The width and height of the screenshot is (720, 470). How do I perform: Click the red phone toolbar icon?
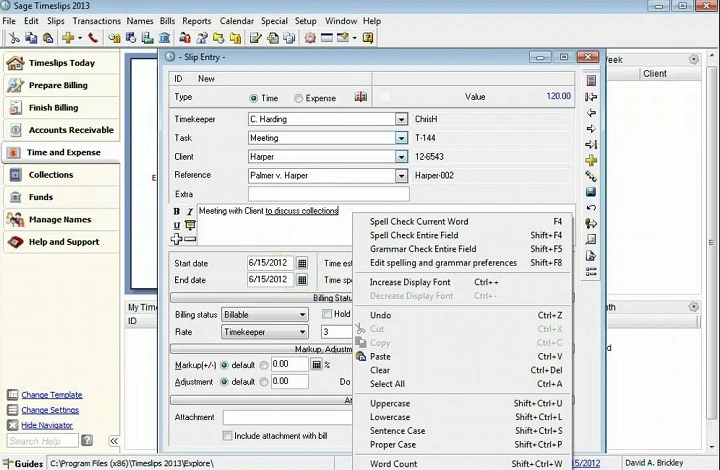pyautogui.click(x=93, y=38)
